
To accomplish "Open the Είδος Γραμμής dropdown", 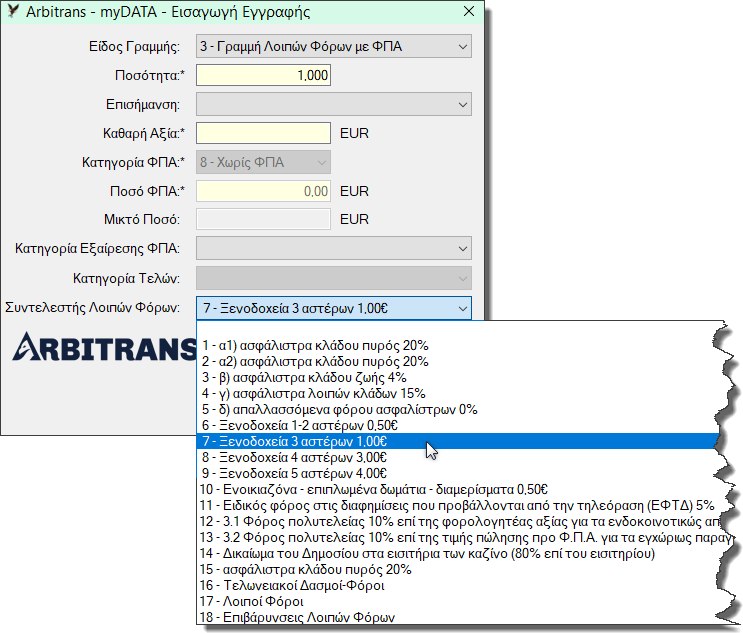I will tap(334, 46).
